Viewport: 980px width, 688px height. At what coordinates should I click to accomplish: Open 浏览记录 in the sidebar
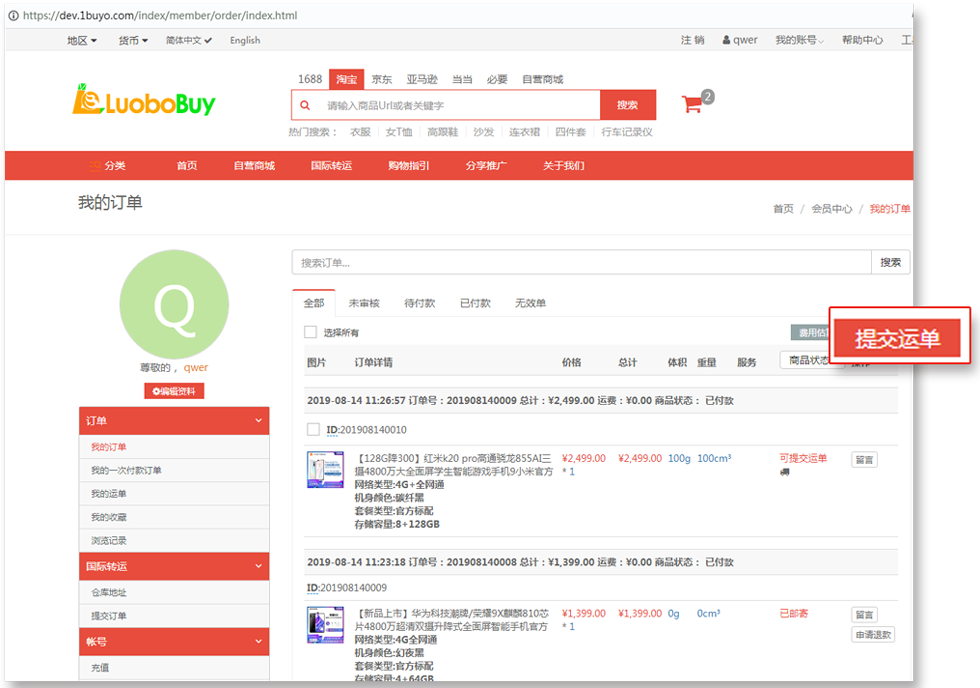[x=109, y=541]
